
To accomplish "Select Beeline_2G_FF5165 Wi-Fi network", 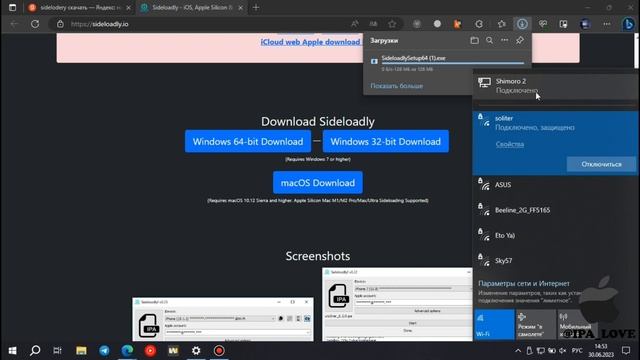I will point(555,210).
